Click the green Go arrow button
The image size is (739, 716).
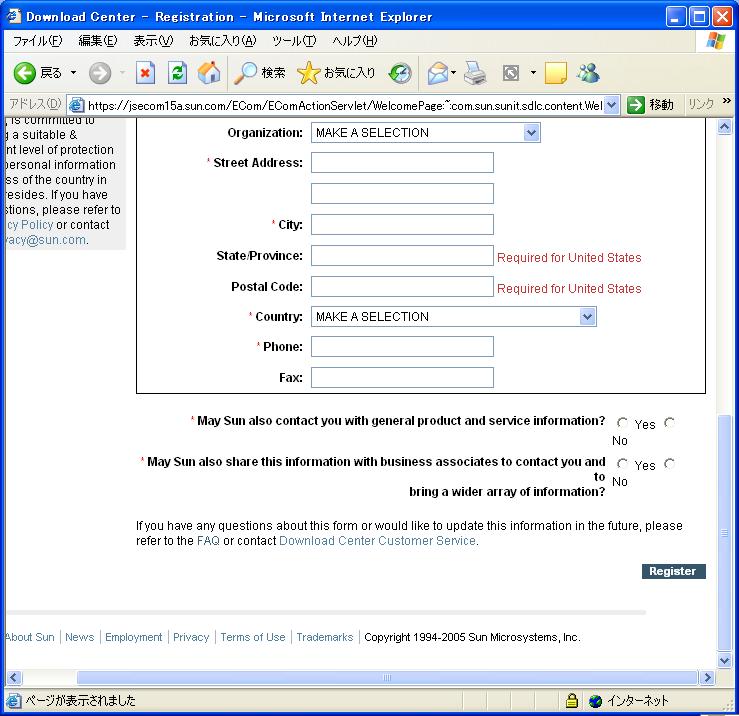click(635, 105)
